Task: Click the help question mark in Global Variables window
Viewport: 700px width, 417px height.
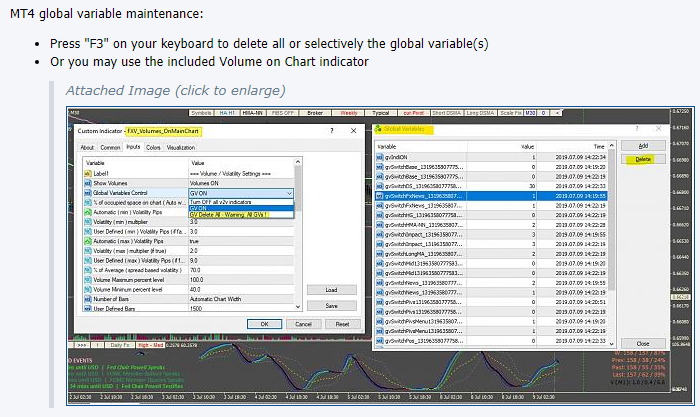Action: [637, 129]
